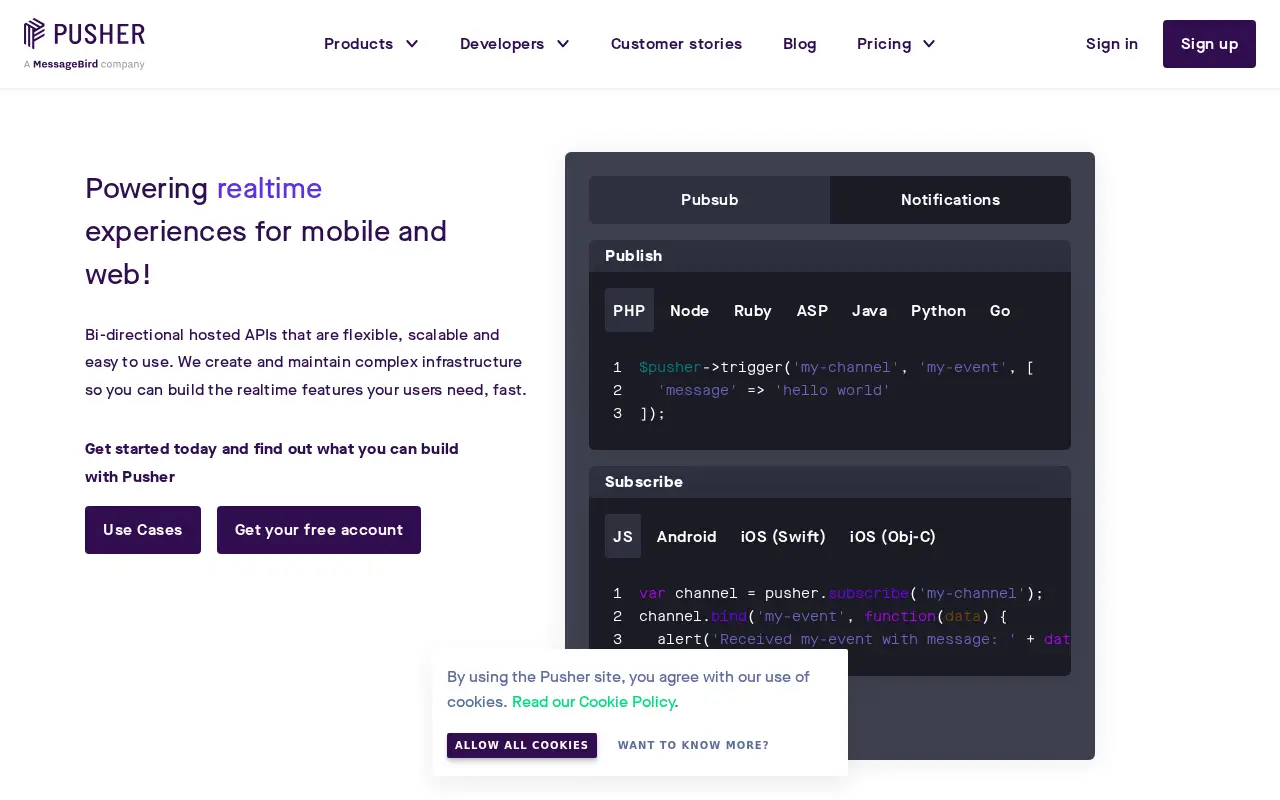Select the Android subscribe tab
Viewport: 1280px width, 800px height.
(686, 536)
